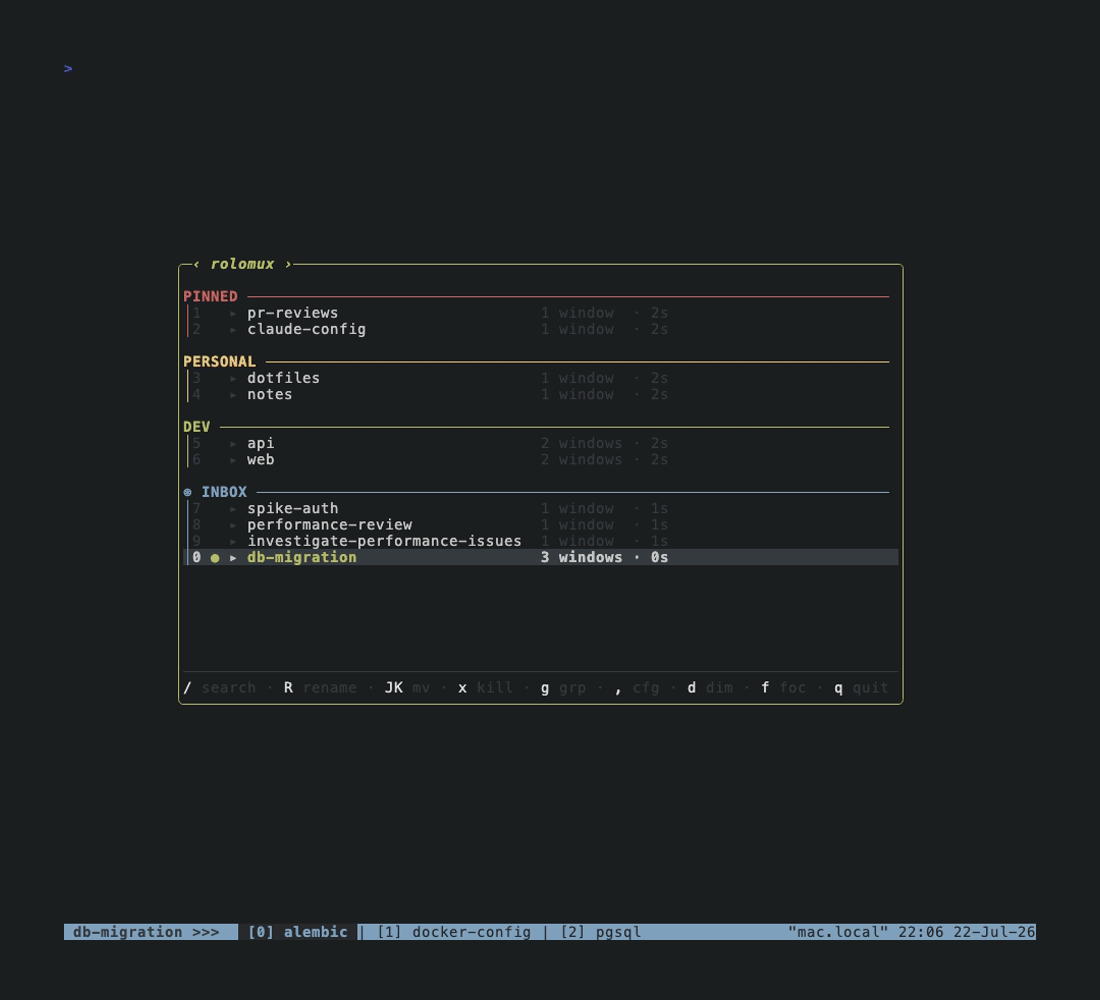Expand the claude-config session arrow

point(233,330)
